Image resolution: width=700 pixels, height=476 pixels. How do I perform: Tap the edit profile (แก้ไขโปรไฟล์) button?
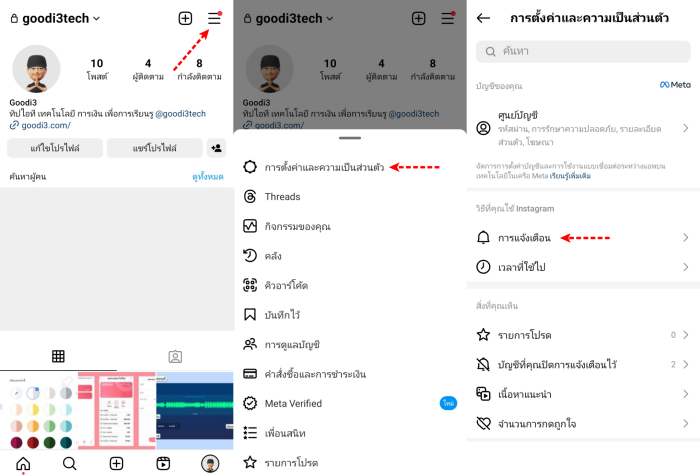(x=55, y=148)
